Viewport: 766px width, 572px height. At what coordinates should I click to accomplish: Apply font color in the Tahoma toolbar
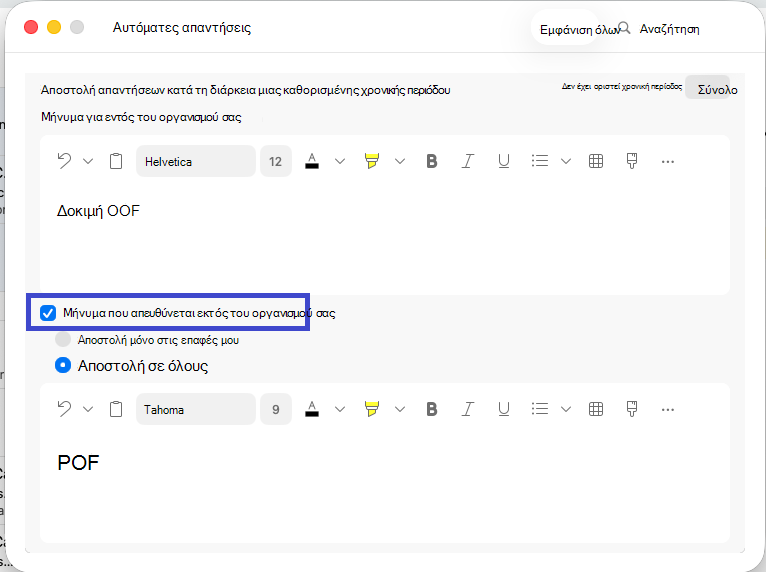[312, 409]
